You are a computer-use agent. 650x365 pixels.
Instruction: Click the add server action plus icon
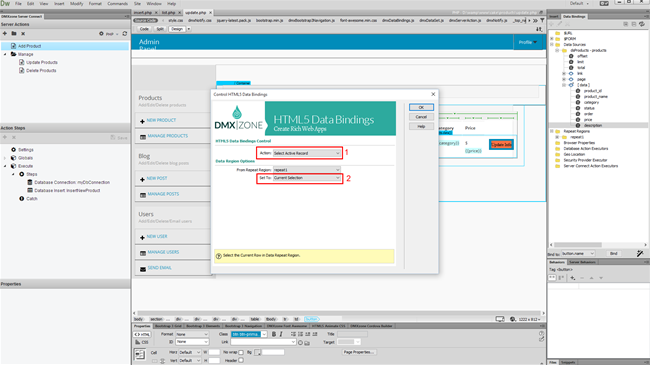point(5,34)
